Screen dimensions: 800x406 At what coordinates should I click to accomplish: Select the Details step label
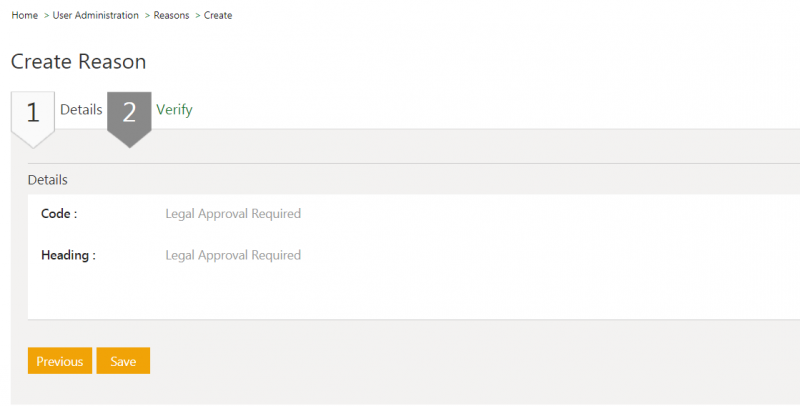click(x=81, y=110)
